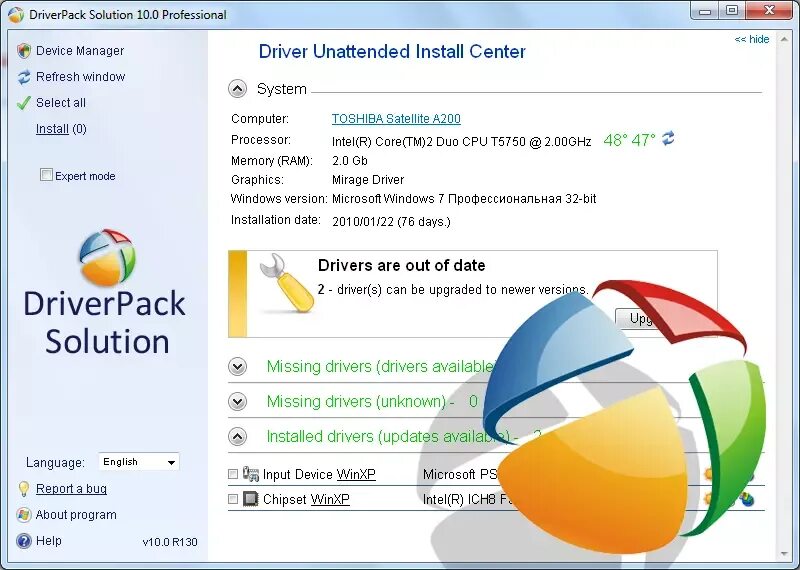Click Missing drivers (unknown) heading text
The width and height of the screenshot is (800, 570).
point(356,402)
